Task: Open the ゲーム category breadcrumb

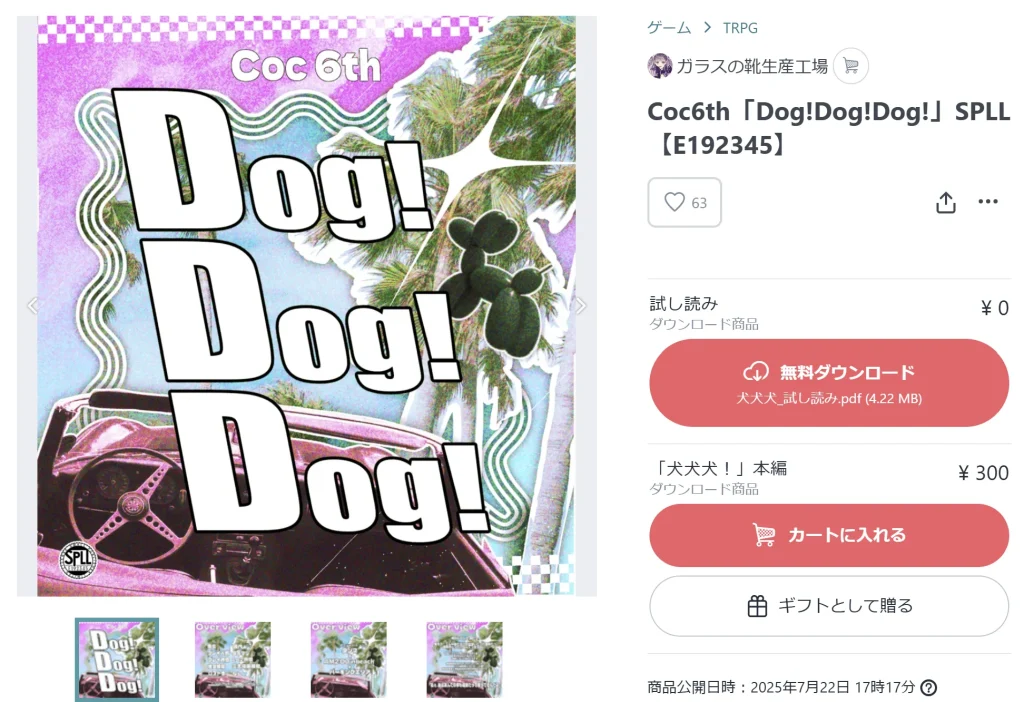Action: [669, 27]
